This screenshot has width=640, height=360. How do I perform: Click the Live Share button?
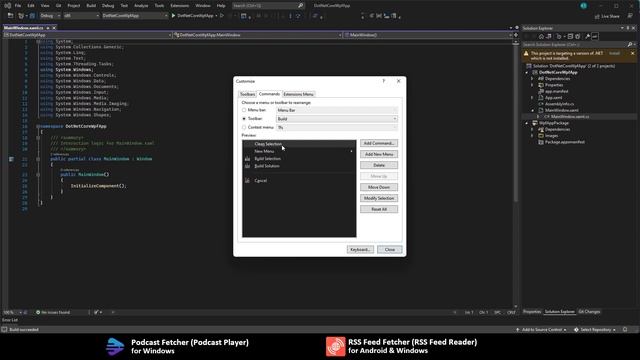pos(607,16)
